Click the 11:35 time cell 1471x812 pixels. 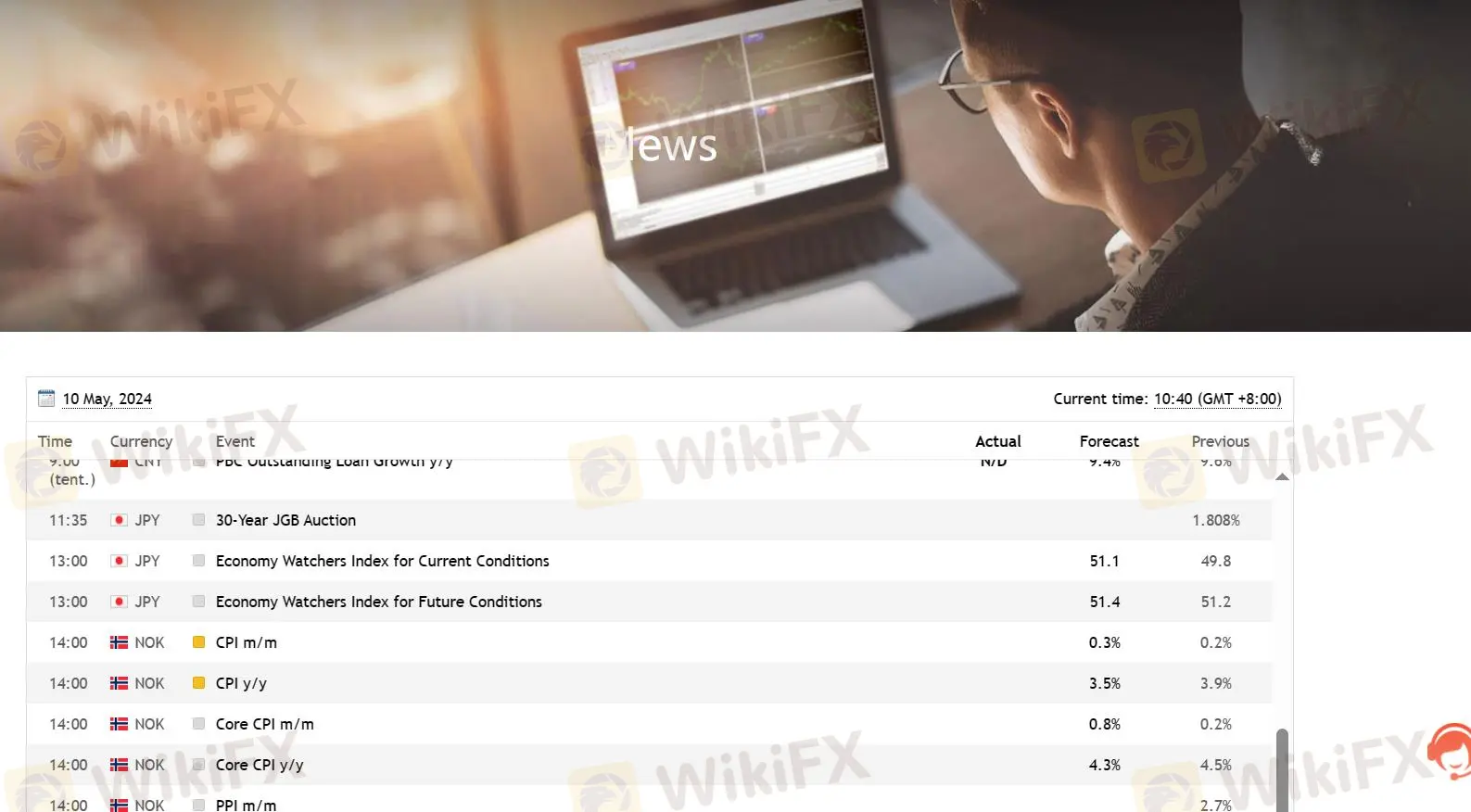pyautogui.click(x=68, y=520)
